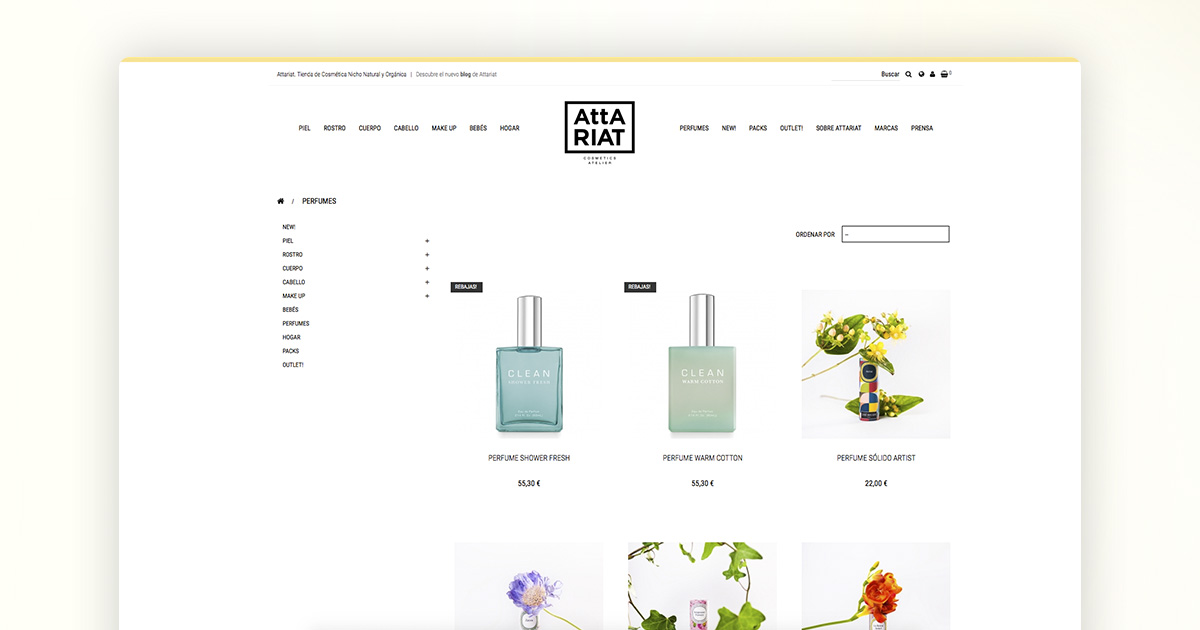Select Bebés in the sidebar
The height and width of the screenshot is (630, 1200).
pyautogui.click(x=290, y=310)
